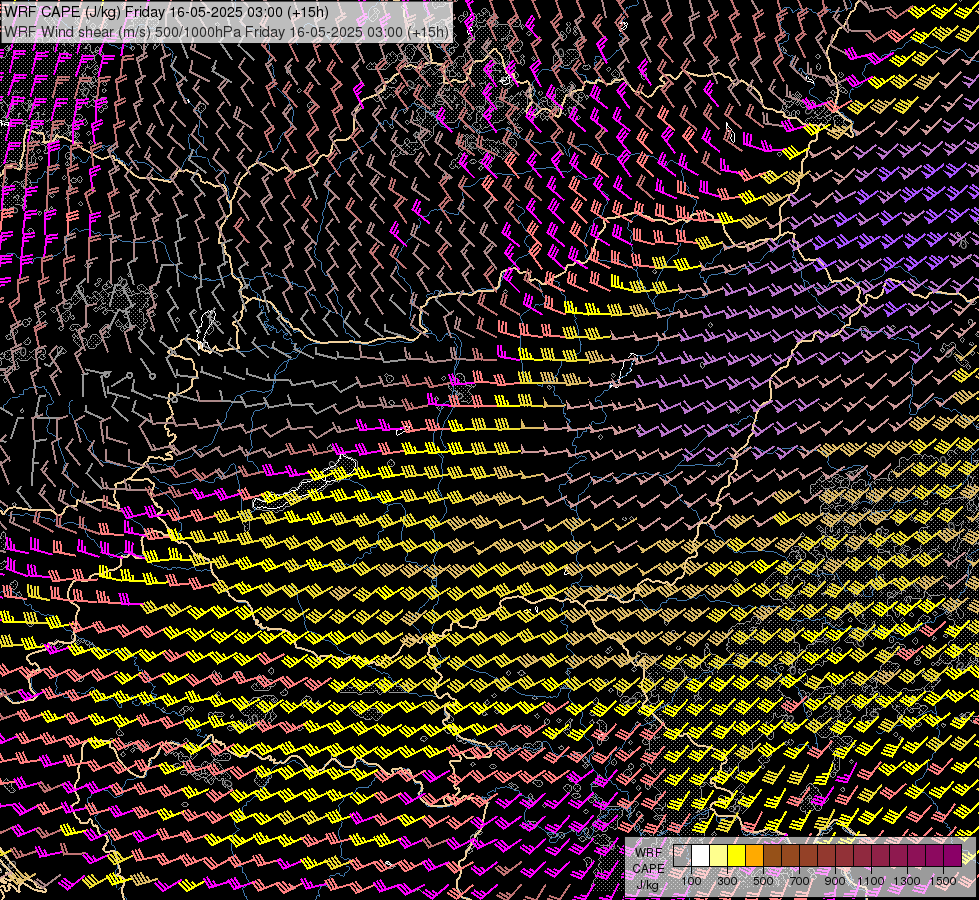
Task: Click the 1500 legend value label
Action: tap(943, 881)
